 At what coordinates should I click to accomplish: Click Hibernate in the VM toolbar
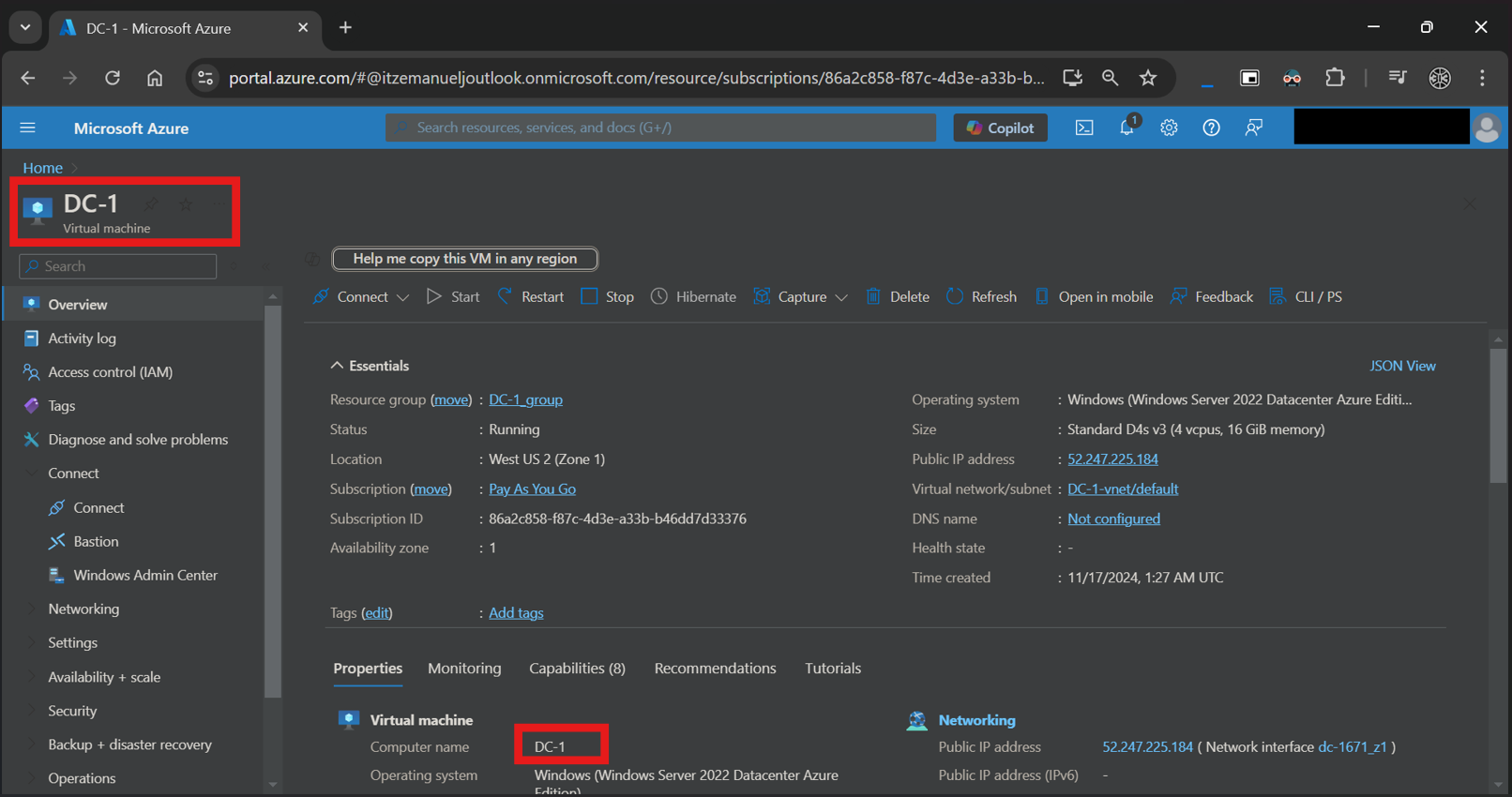tap(694, 296)
